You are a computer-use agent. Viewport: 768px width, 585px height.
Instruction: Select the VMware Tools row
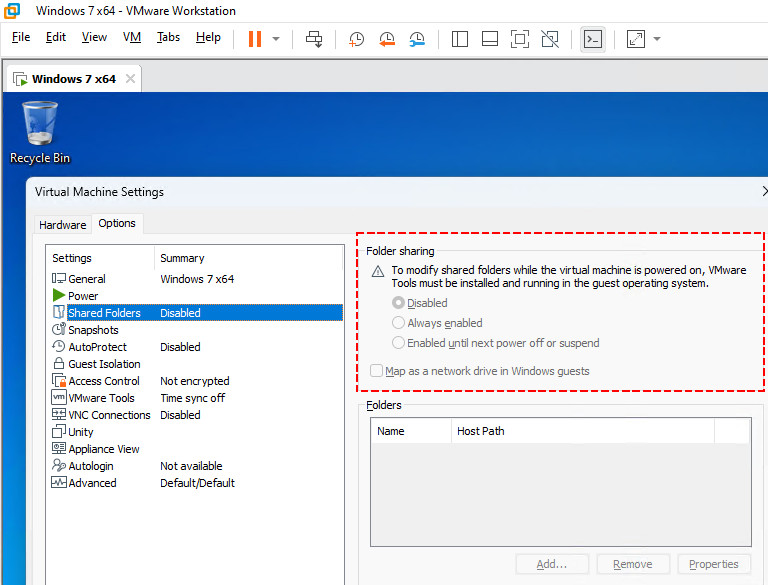tap(196, 398)
